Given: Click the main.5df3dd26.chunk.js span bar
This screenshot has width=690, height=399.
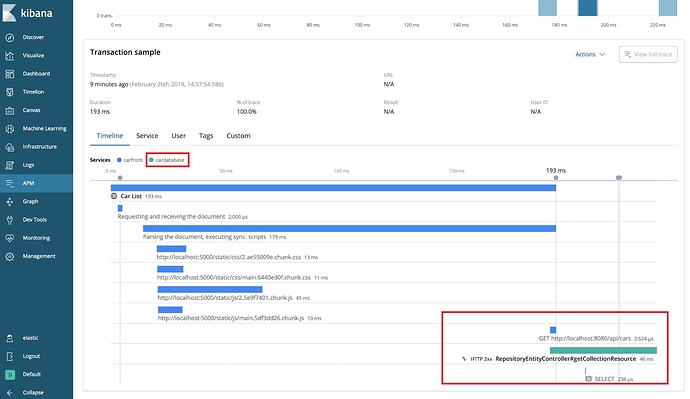Looking at the screenshot, I should point(170,310).
